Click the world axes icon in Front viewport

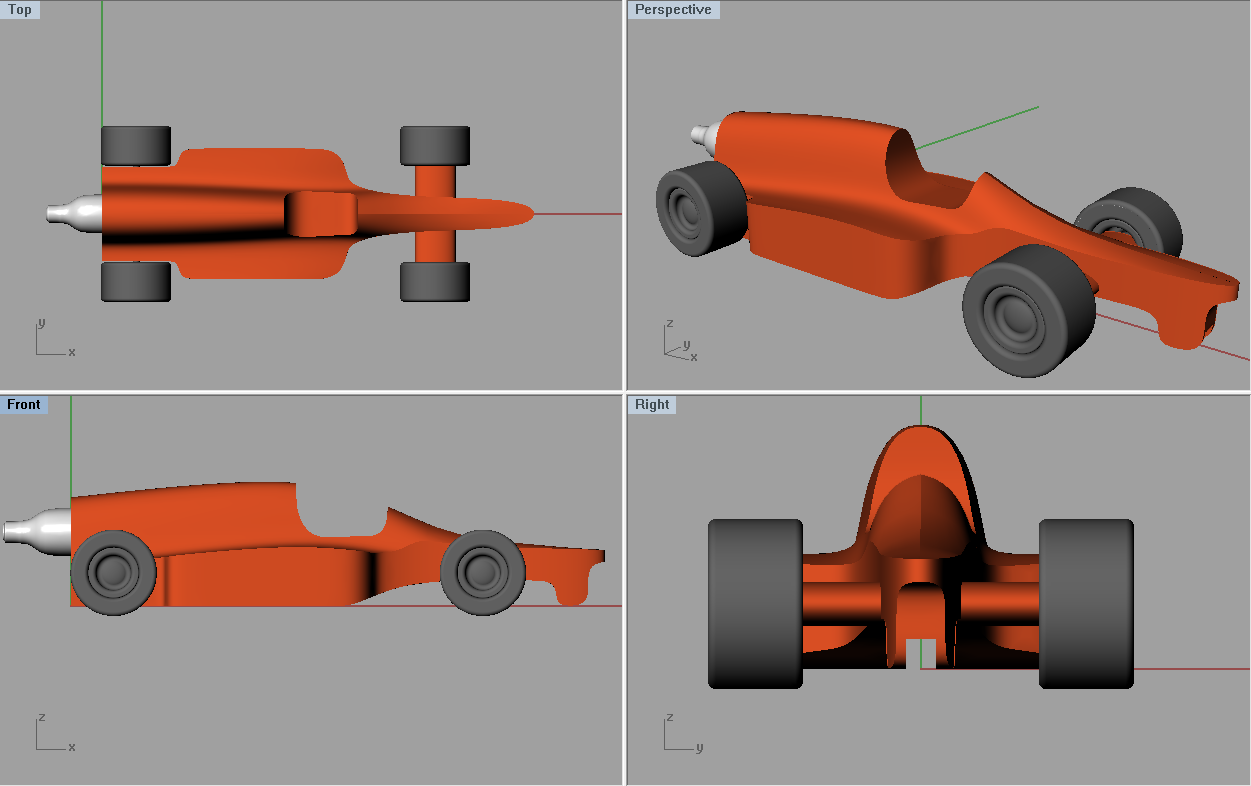(52, 735)
